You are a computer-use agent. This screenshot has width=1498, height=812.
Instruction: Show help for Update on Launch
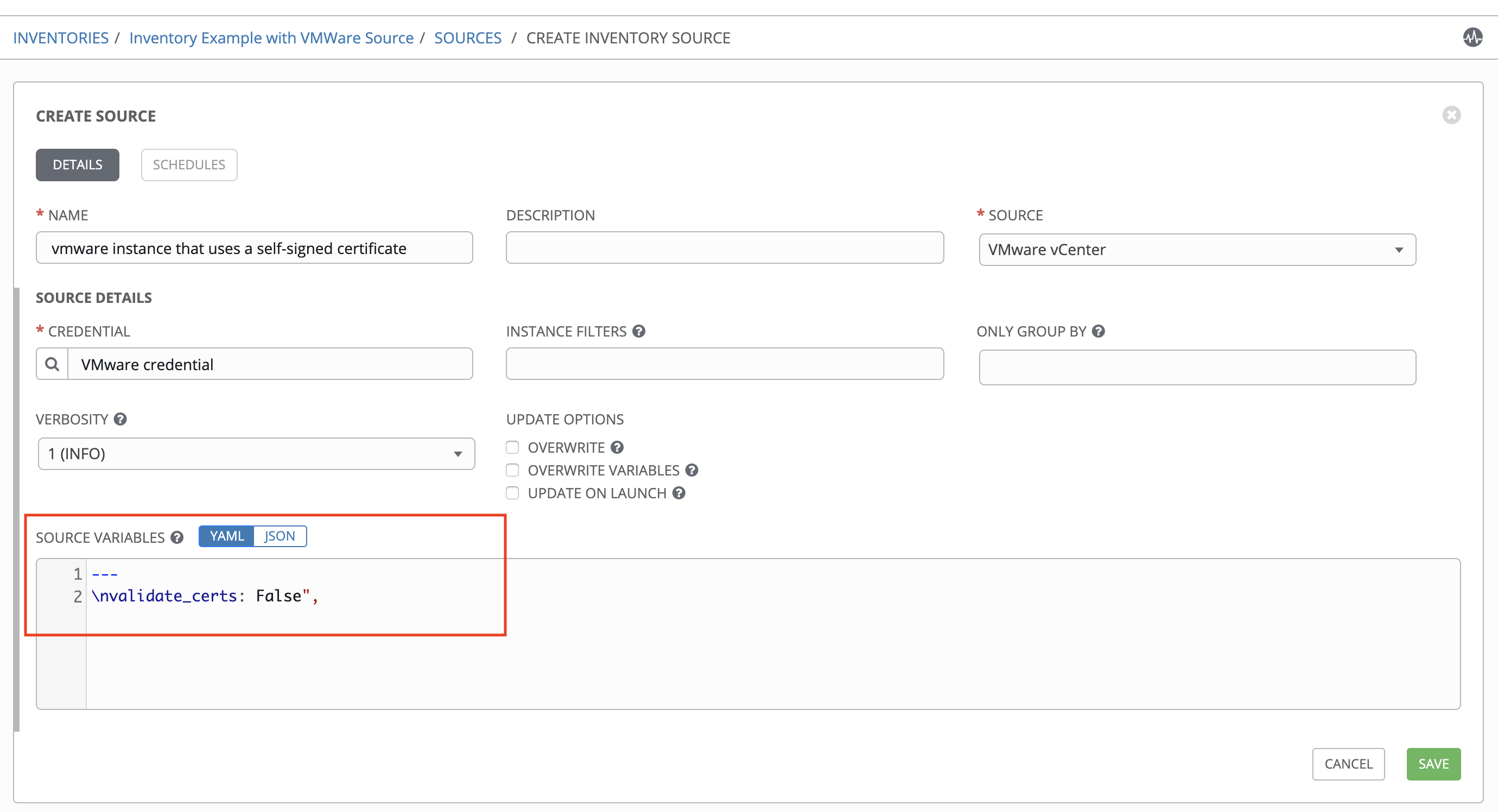pyautogui.click(x=679, y=493)
